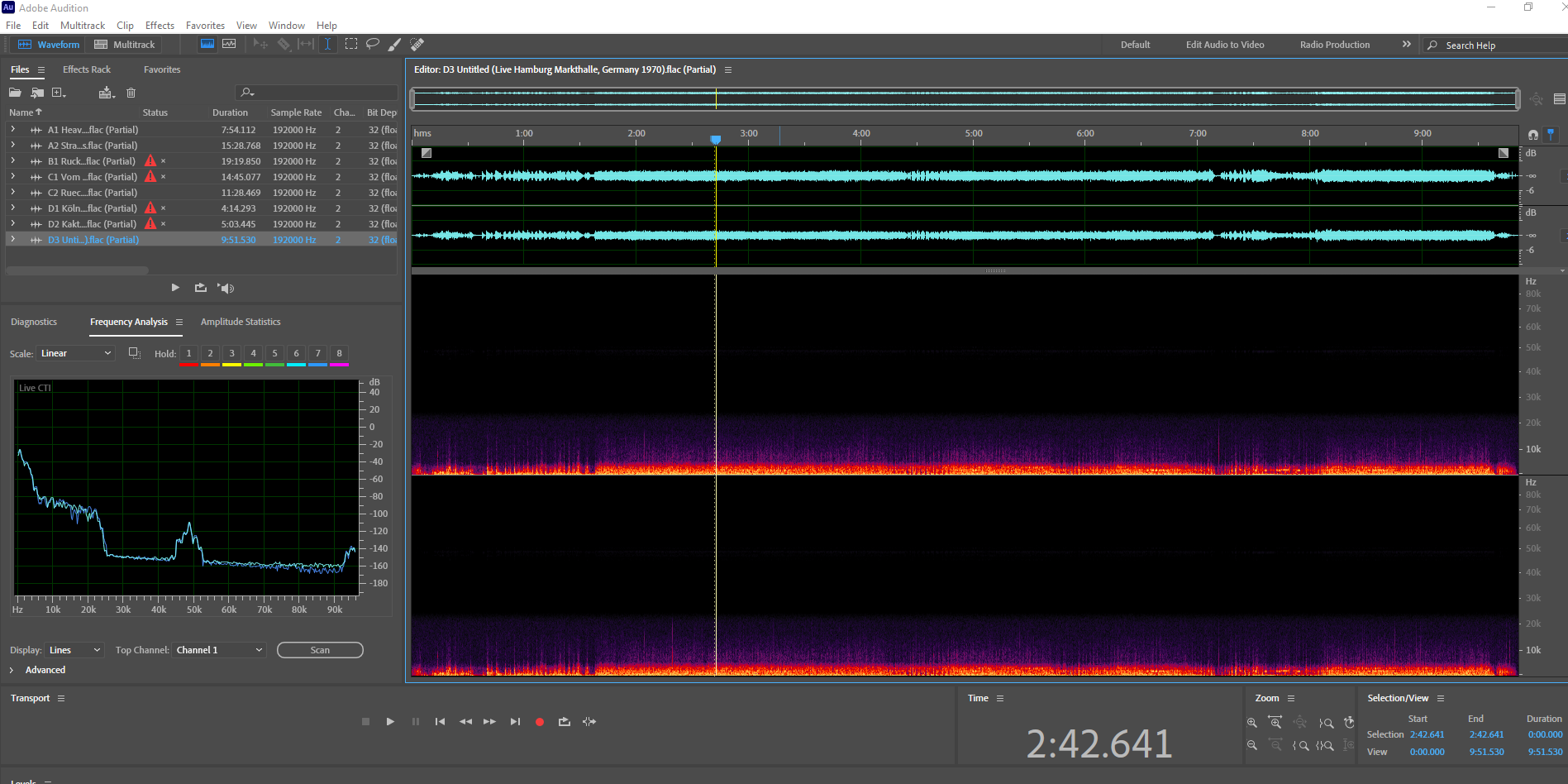Click the Scan button
The image size is (1568, 784).
point(320,650)
